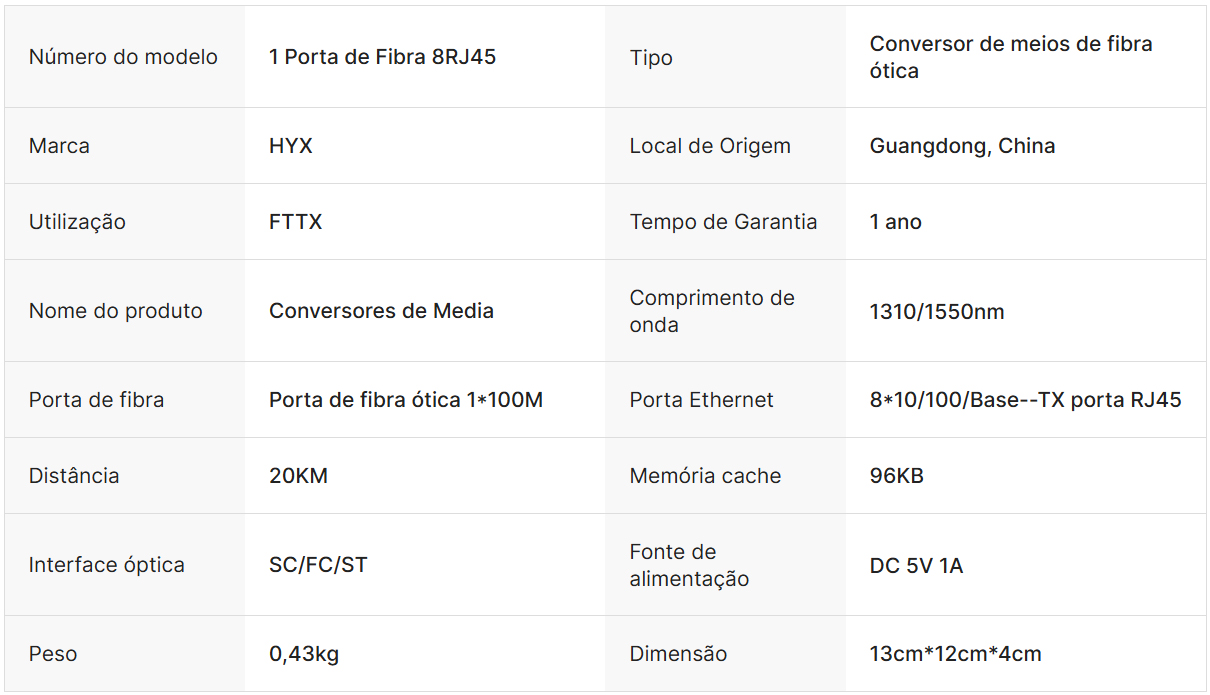Image resolution: width=1210 pixels, height=695 pixels.
Task: Select the HYX brand value
Action: (291, 146)
